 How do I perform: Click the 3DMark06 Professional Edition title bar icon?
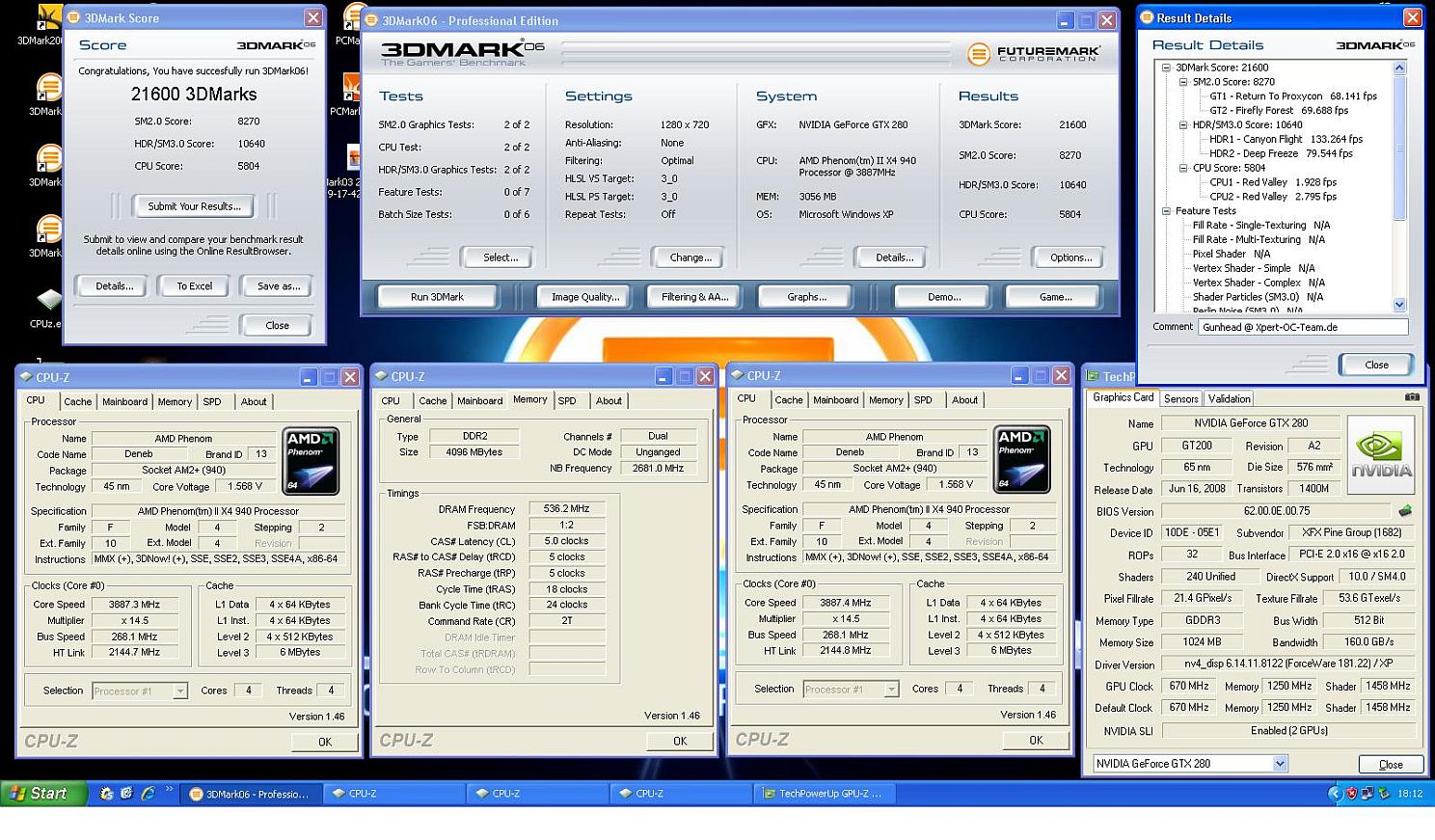[373, 20]
